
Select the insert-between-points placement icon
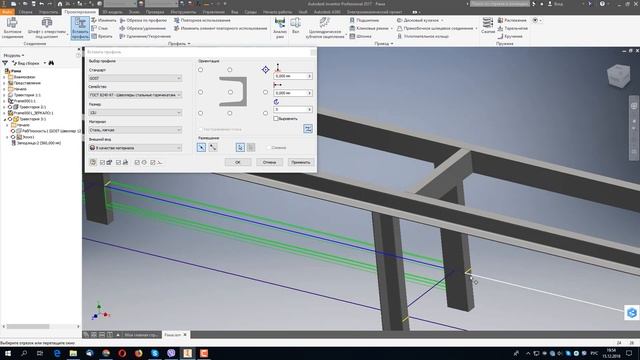coord(213,147)
